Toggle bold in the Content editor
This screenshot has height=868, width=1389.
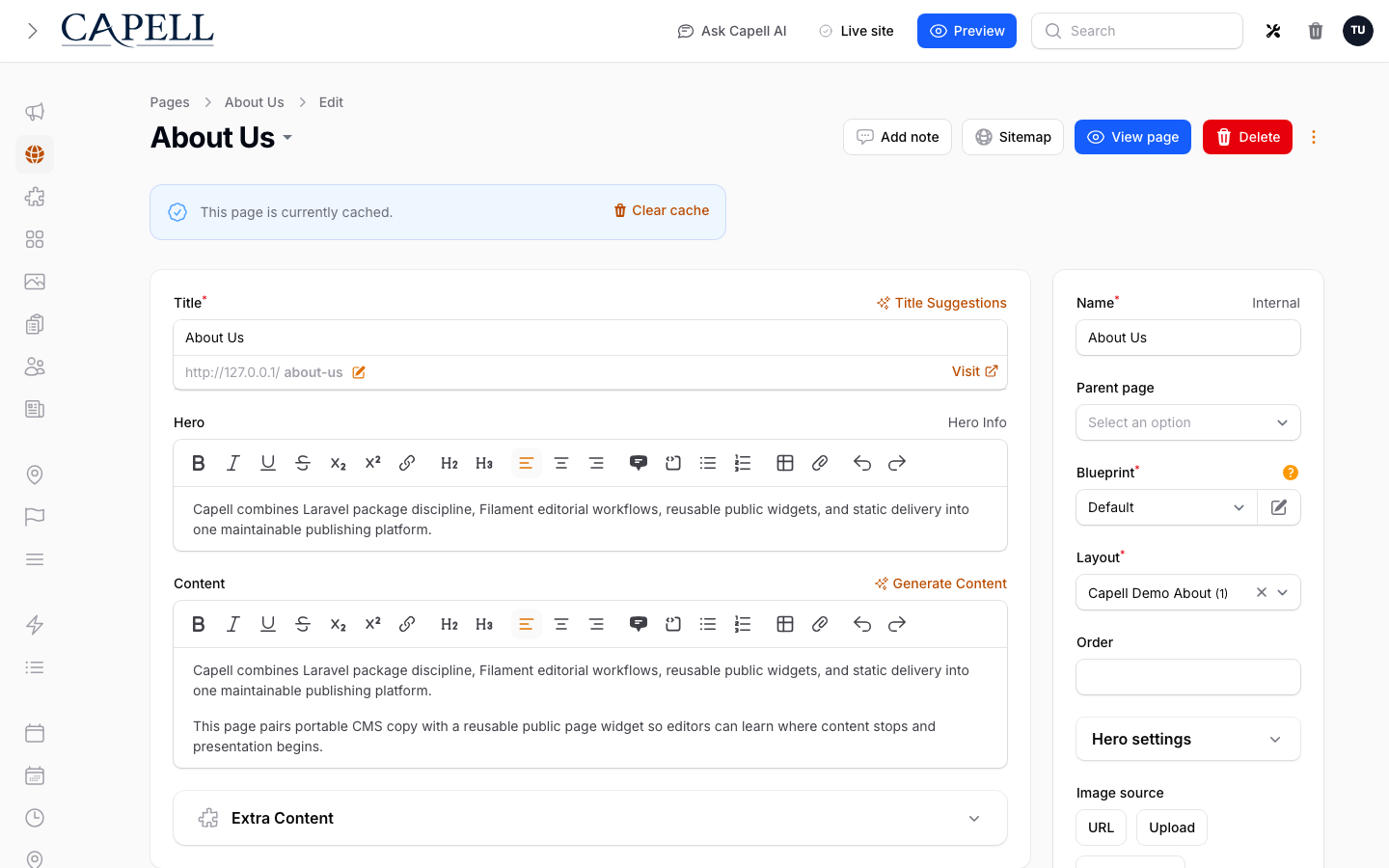coord(199,624)
